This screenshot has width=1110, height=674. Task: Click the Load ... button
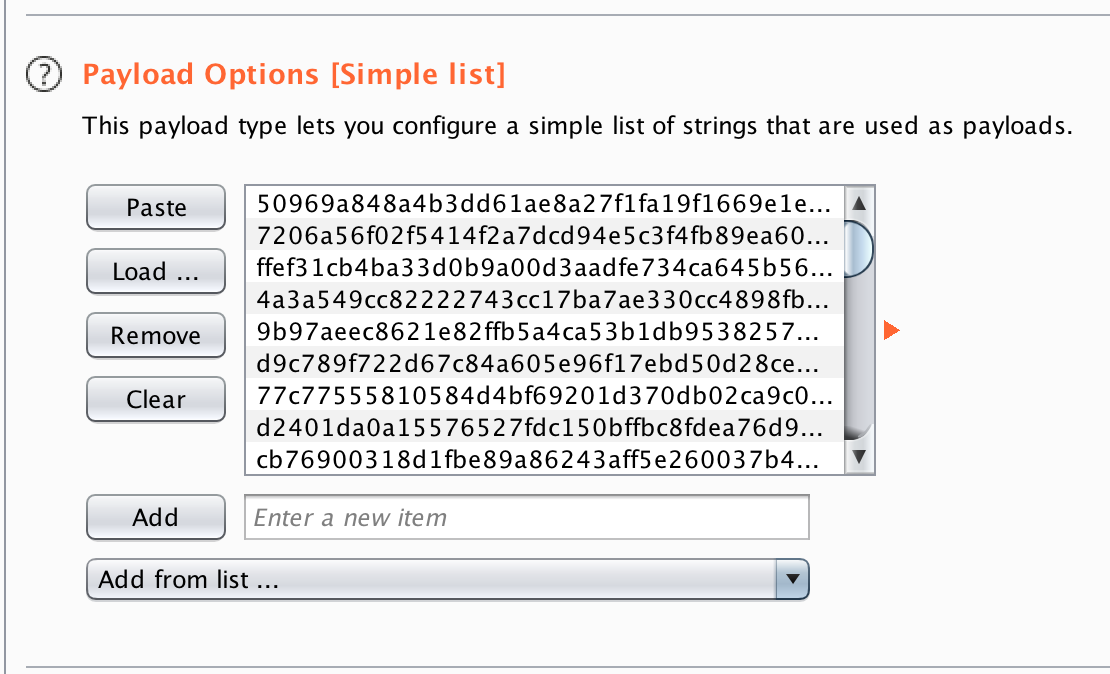point(155,272)
